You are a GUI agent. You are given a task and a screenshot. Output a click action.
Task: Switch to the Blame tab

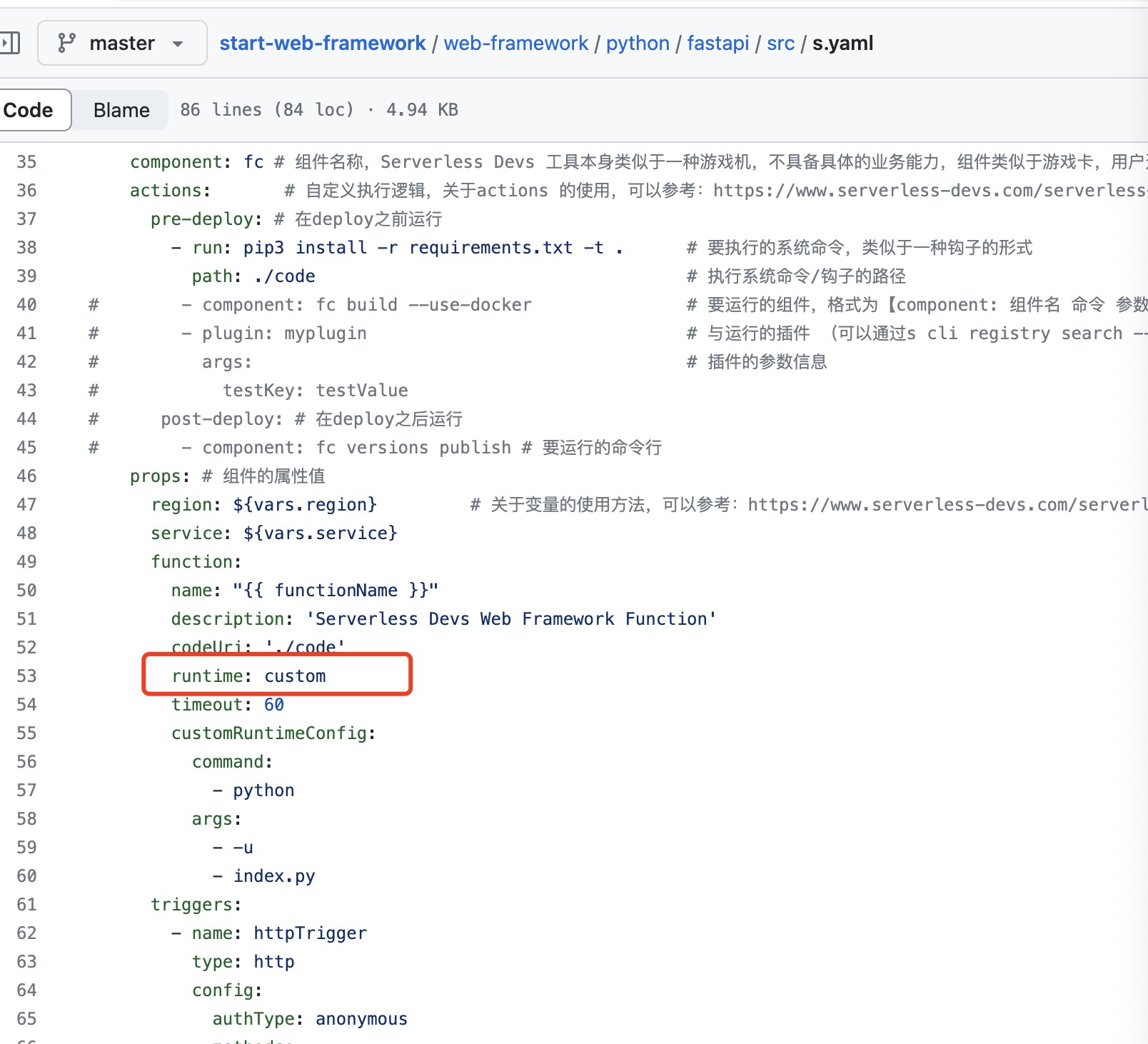pos(121,110)
